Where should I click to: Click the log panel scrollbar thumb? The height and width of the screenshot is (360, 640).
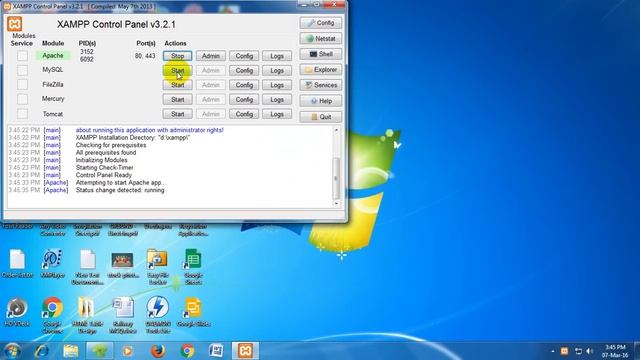tap(336, 178)
